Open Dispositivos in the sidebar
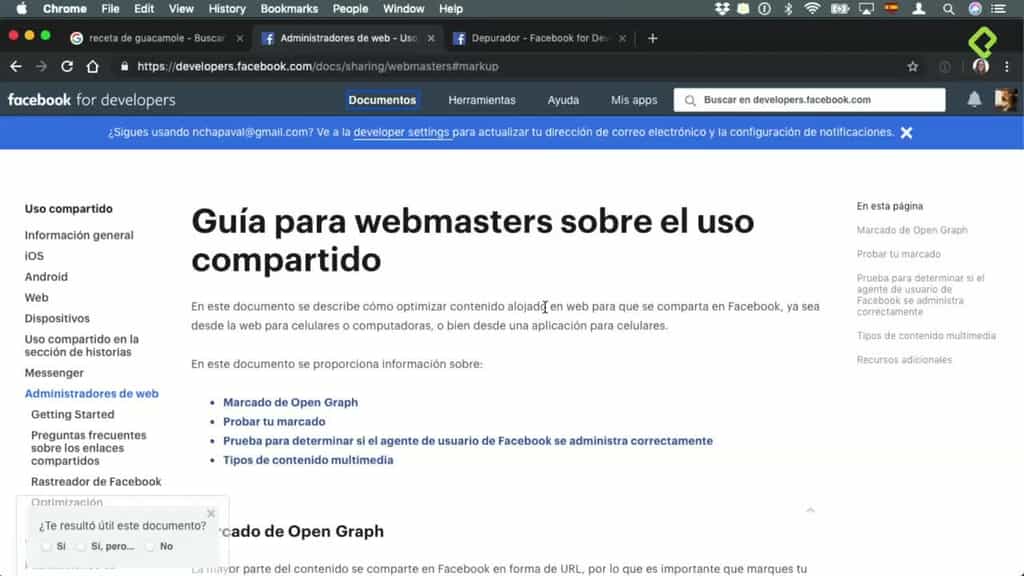 coord(57,319)
